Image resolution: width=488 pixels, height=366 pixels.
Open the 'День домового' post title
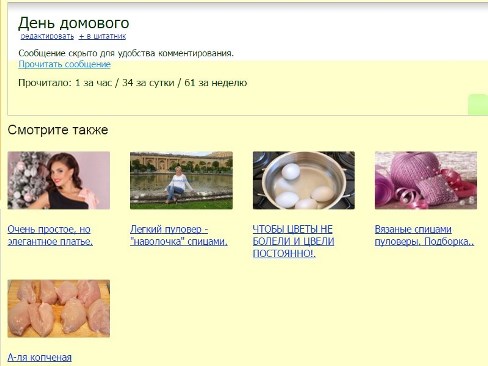[74, 23]
